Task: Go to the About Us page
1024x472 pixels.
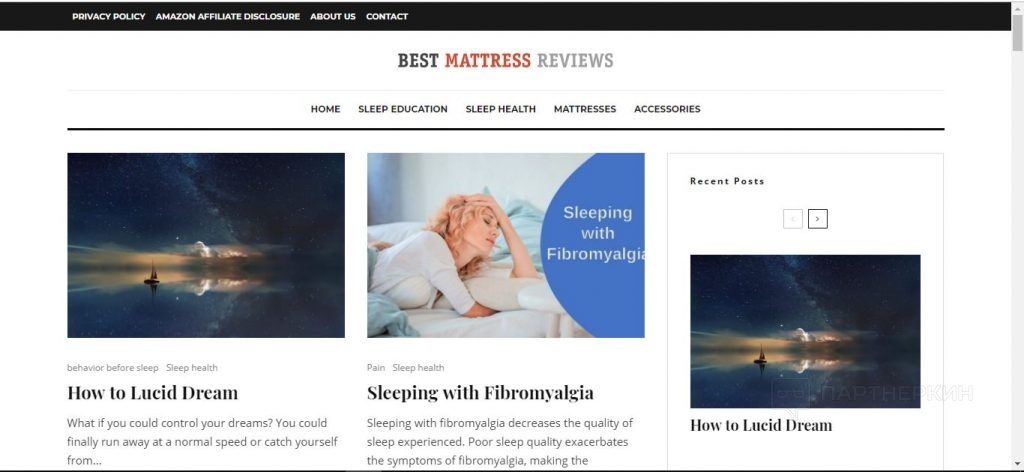Action: [332, 16]
